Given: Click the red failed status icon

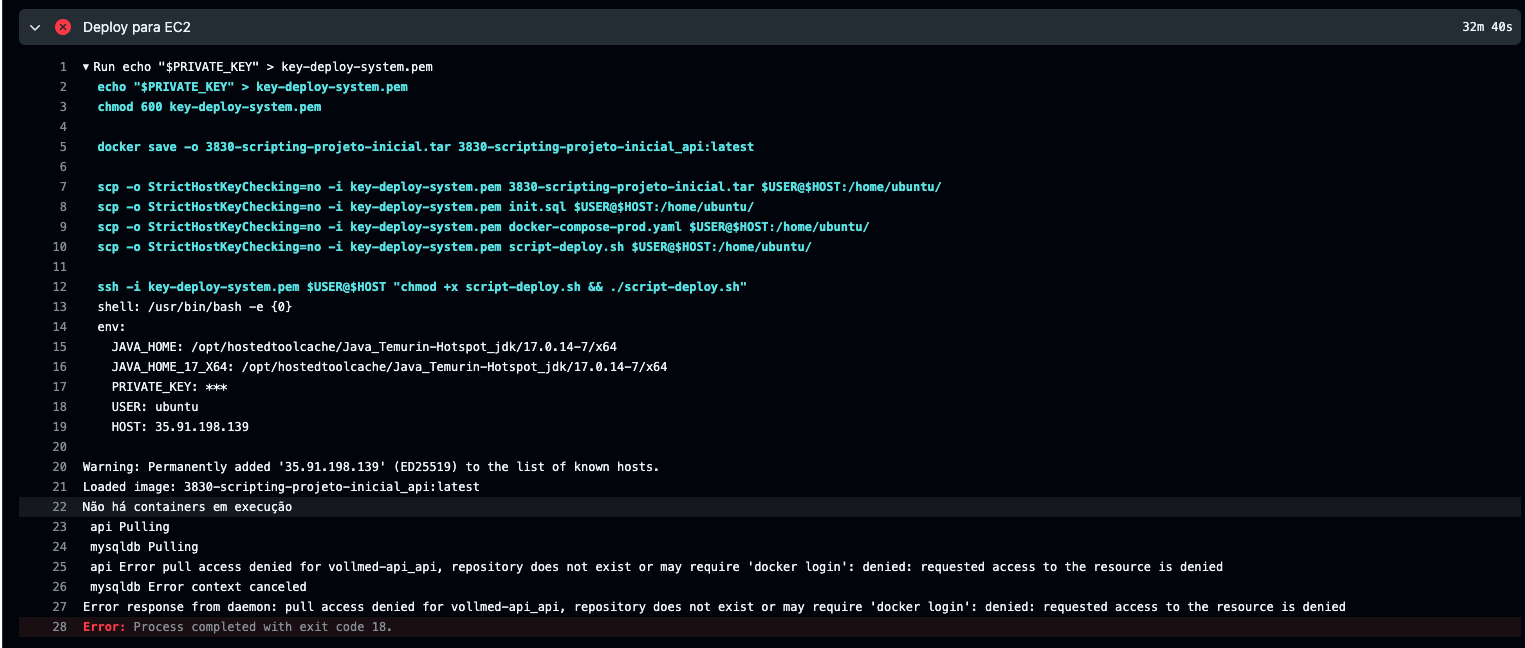Looking at the screenshot, I should [x=63, y=27].
